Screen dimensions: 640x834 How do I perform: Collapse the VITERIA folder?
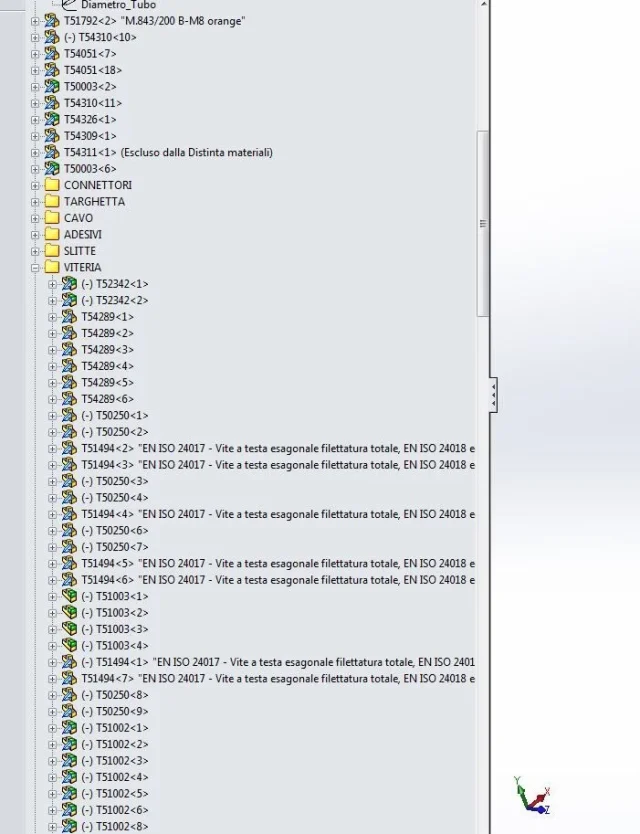click(x=35, y=268)
